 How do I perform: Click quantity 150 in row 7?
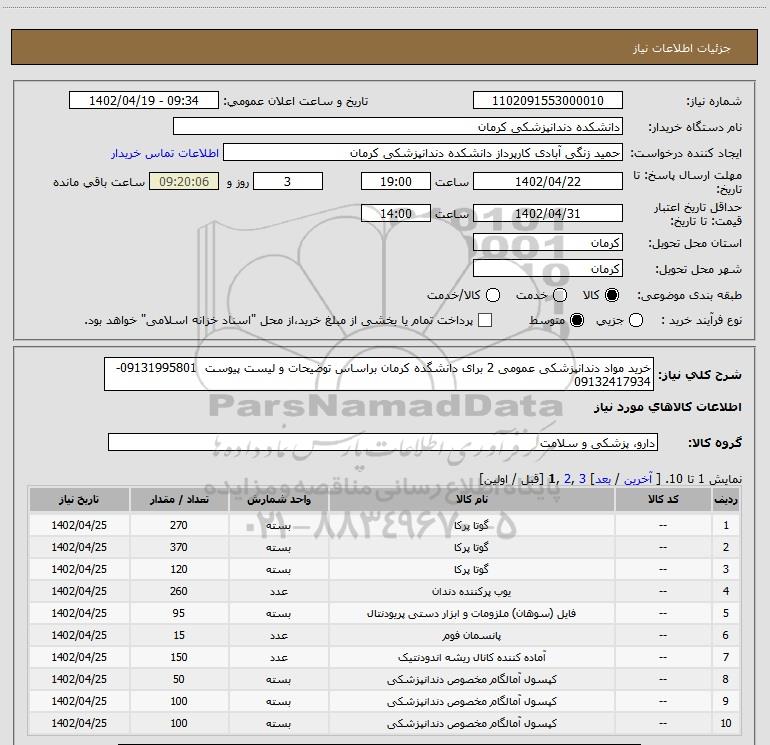point(179,657)
